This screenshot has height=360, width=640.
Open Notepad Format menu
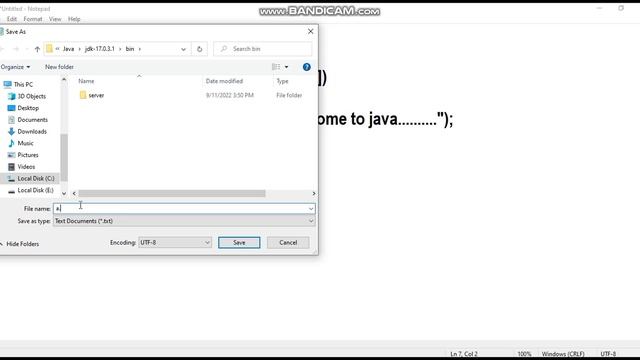coord(33,19)
